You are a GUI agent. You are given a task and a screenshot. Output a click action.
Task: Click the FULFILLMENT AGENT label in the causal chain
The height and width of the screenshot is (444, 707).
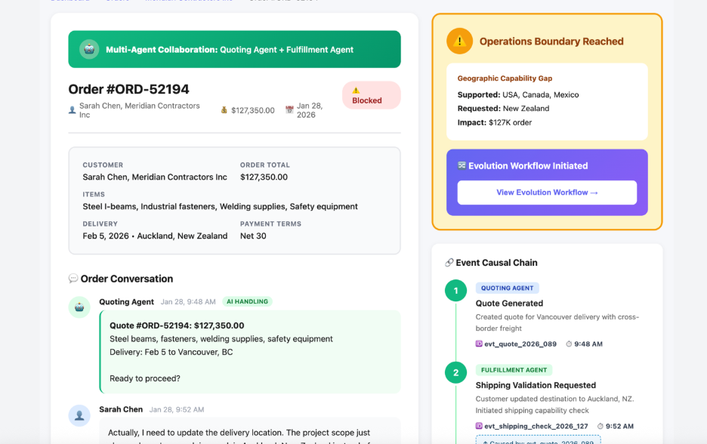pos(514,370)
